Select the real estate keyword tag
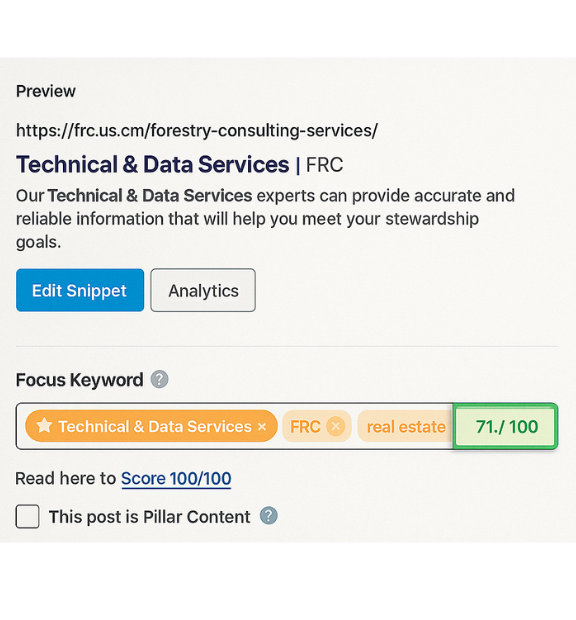Image resolution: width=576 pixels, height=620 pixels. point(406,427)
